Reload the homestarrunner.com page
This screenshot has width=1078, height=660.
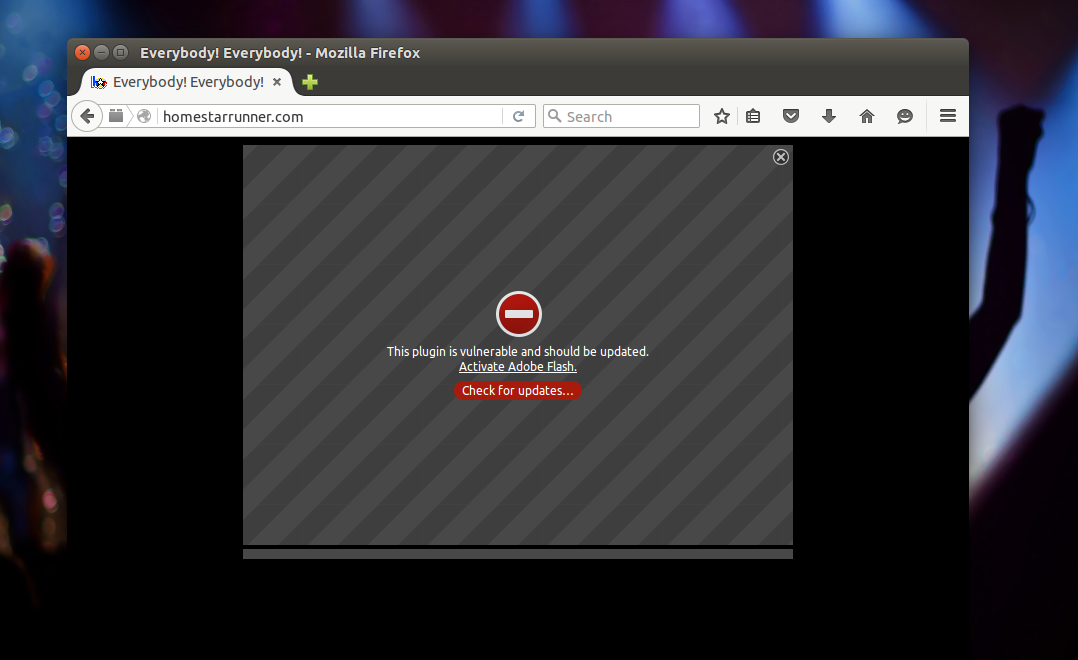[x=519, y=116]
